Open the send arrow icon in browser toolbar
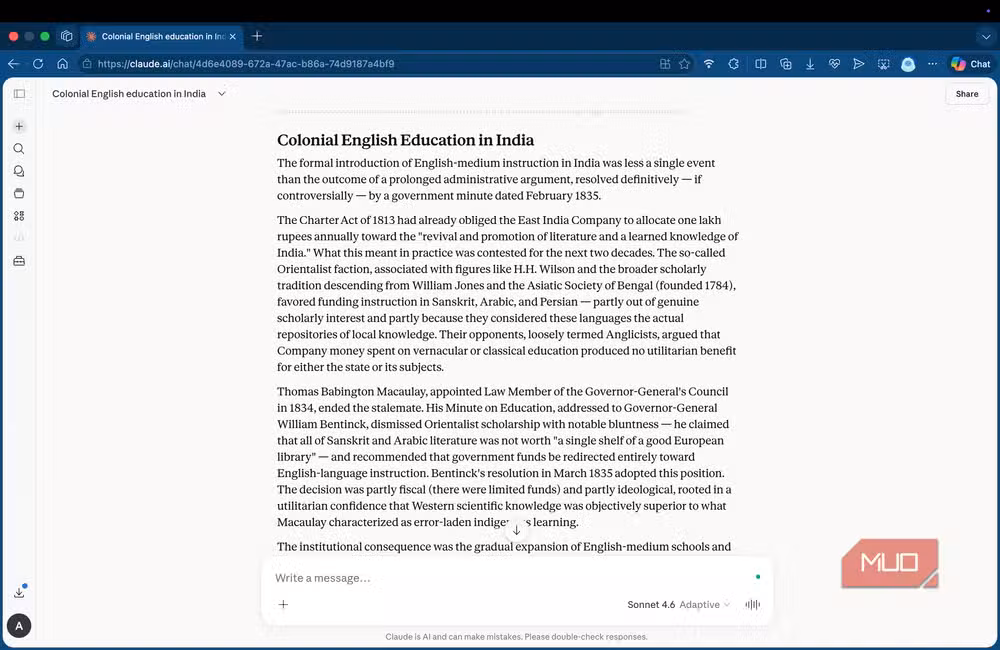1000x650 pixels. 859,64
